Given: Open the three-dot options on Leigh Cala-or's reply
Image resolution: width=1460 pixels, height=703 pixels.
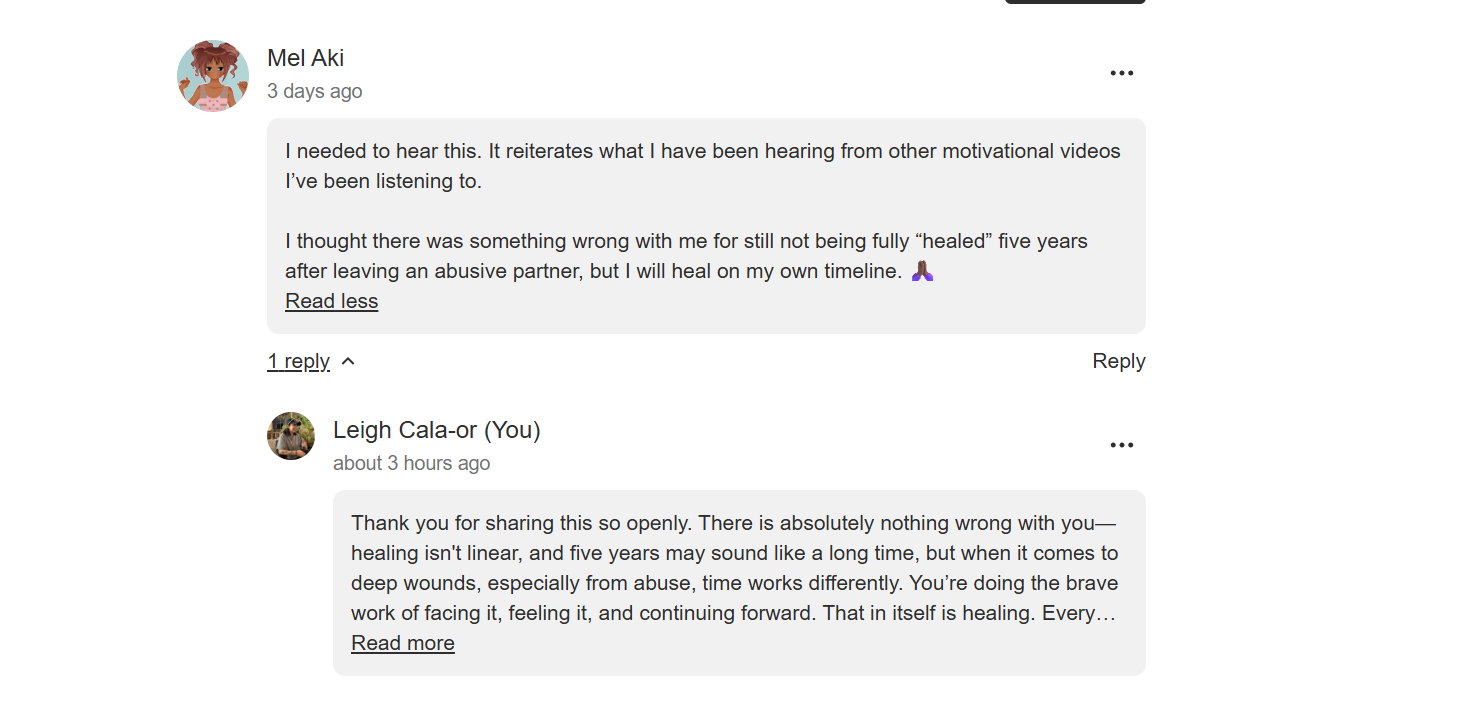Looking at the screenshot, I should coord(1121,445).
